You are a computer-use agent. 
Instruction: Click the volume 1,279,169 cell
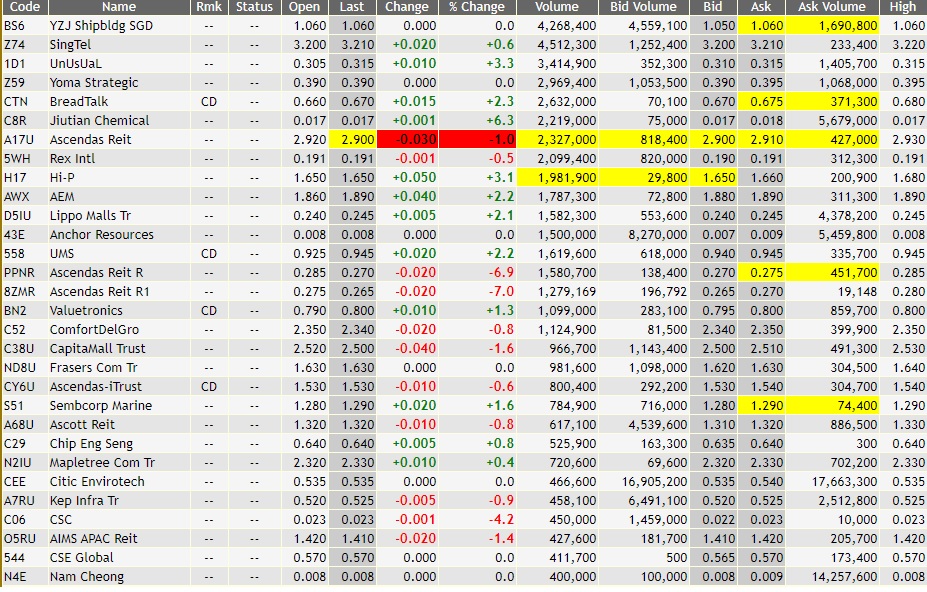(x=567, y=292)
